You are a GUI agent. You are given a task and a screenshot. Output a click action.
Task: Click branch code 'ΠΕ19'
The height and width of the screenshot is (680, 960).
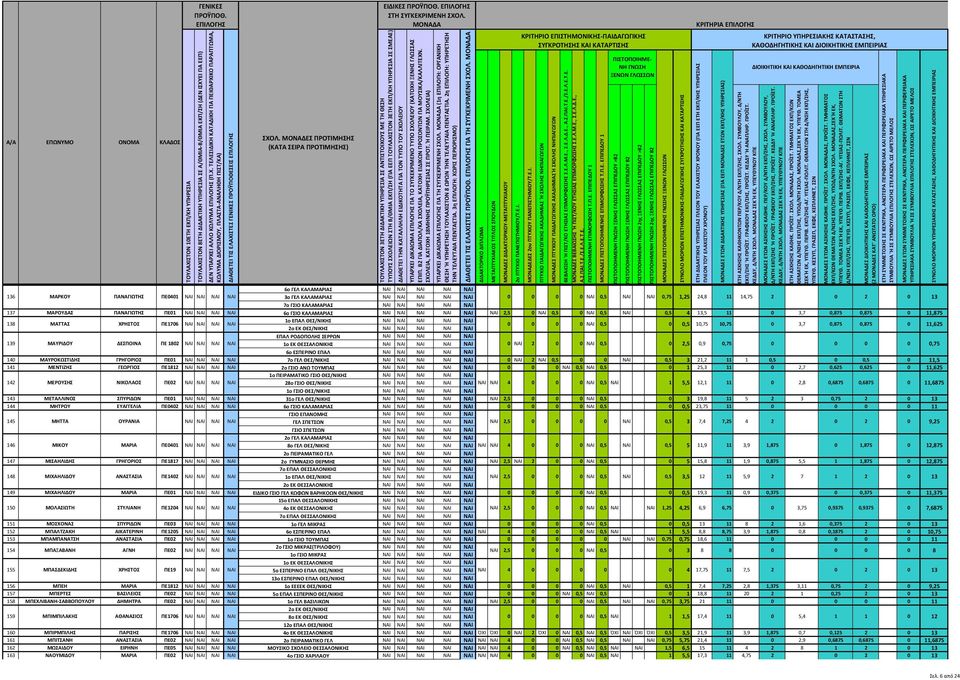169,570
